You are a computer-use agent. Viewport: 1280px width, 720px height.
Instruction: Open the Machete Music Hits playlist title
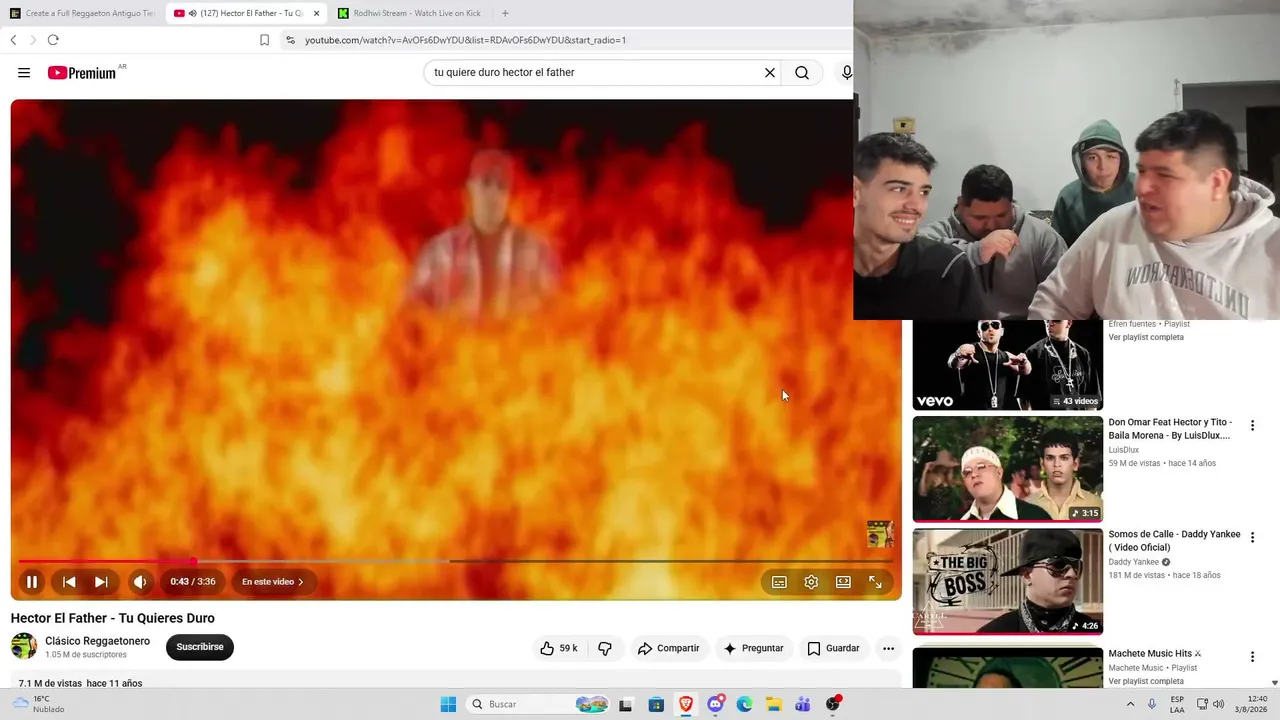click(x=1154, y=653)
